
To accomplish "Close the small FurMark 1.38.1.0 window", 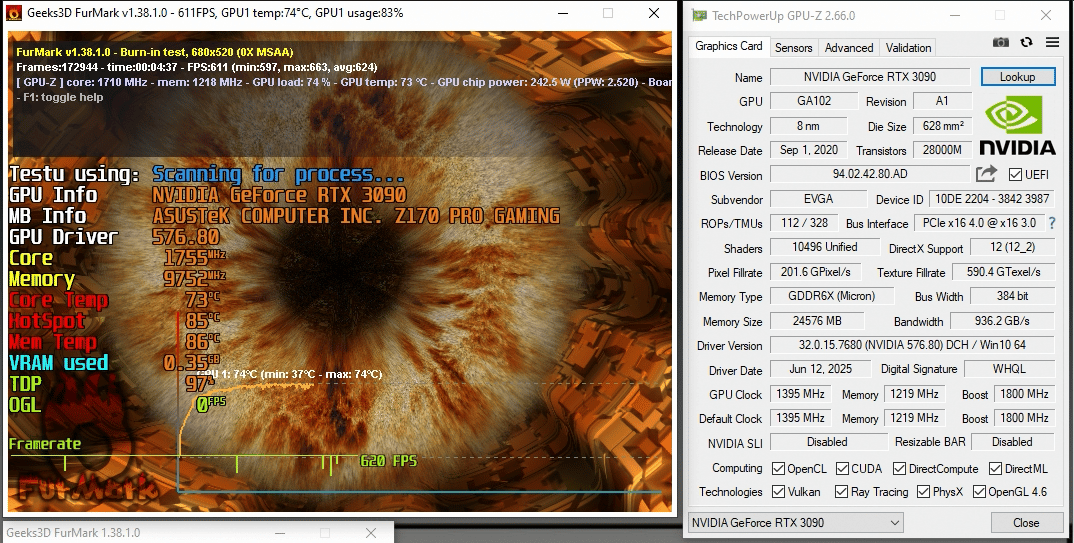I will (x=371, y=532).
